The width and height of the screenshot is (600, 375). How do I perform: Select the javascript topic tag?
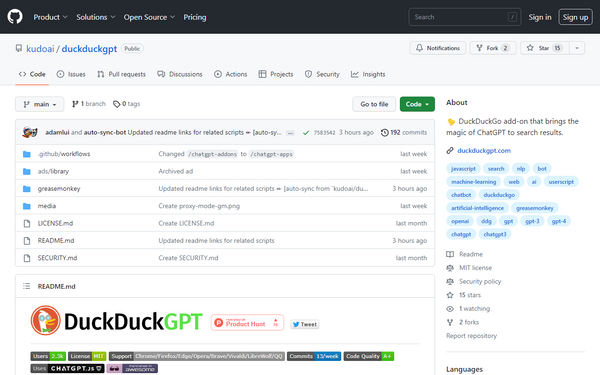[x=463, y=169]
